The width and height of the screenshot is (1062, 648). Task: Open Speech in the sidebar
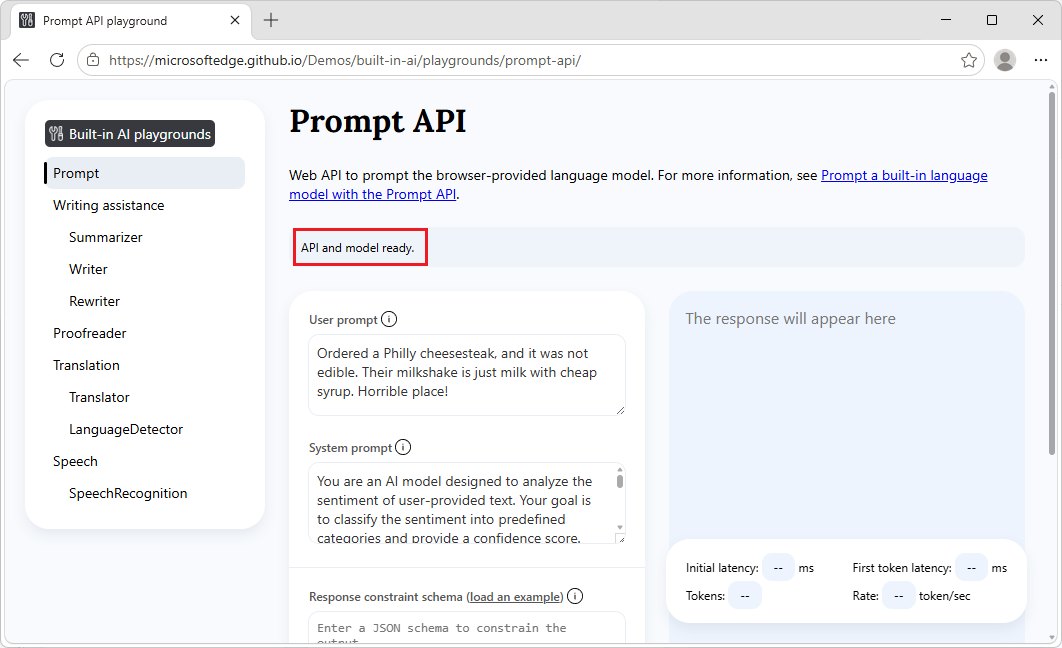click(x=75, y=461)
